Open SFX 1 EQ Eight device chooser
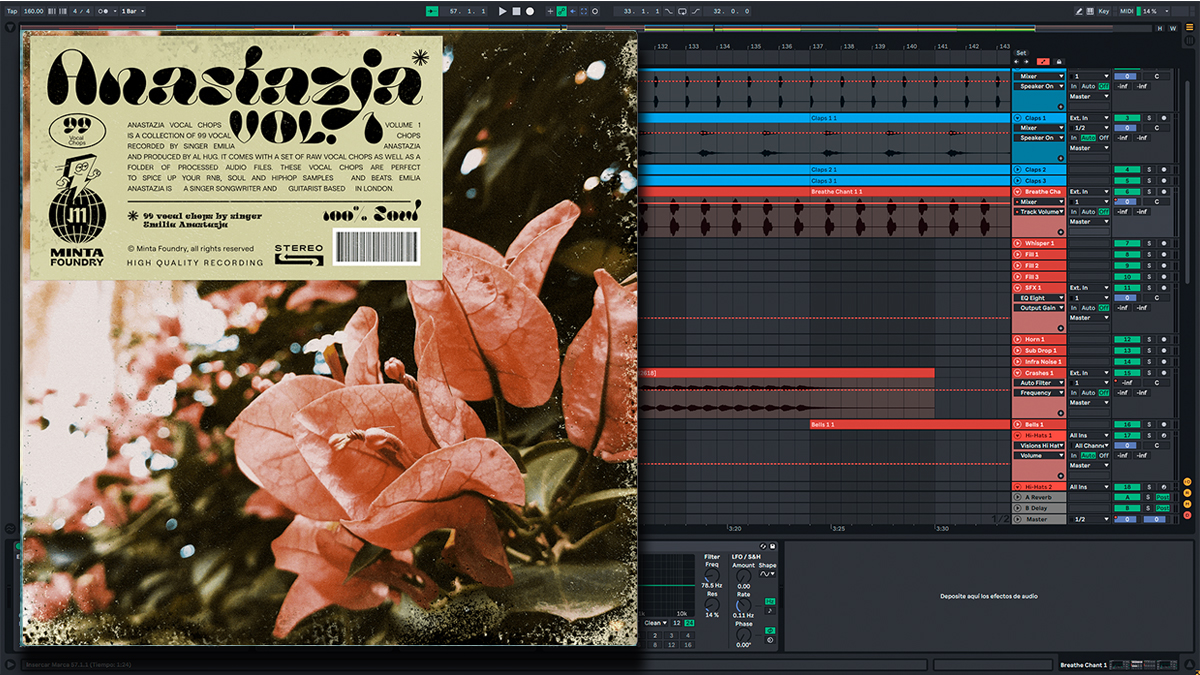This screenshot has height=675, width=1200. (1040, 298)
